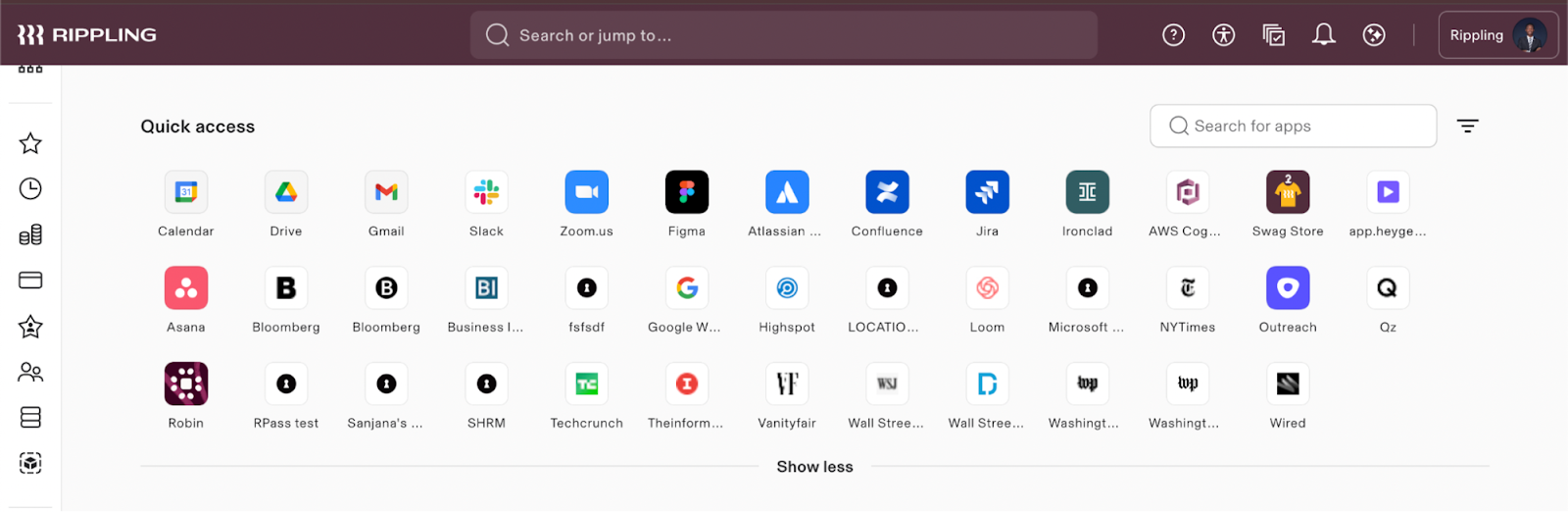Open the fsfsdf app icon

pos(587,288)
